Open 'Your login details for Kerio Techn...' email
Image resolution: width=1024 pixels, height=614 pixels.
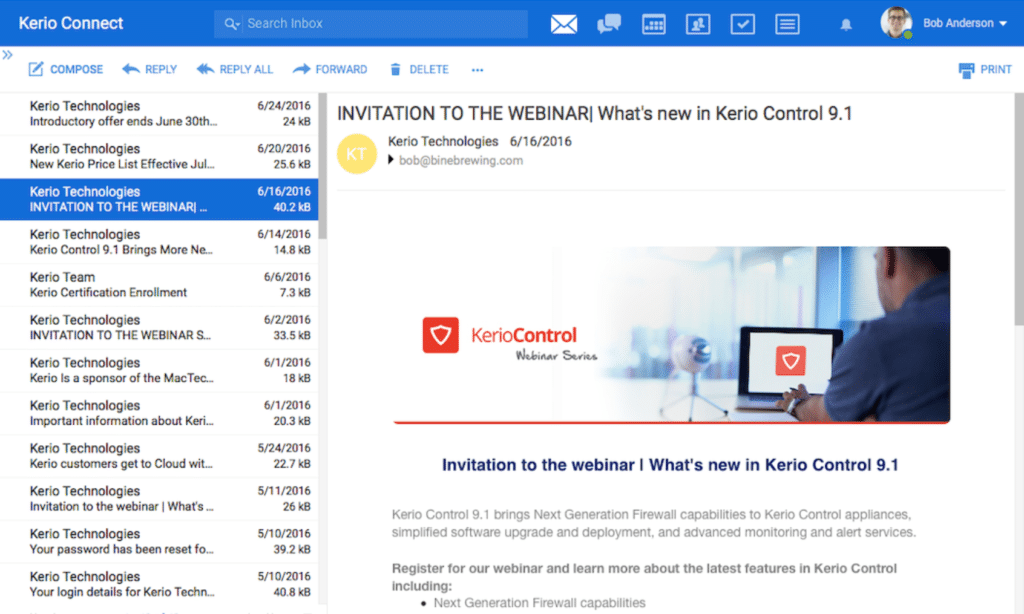click(159, 585)
